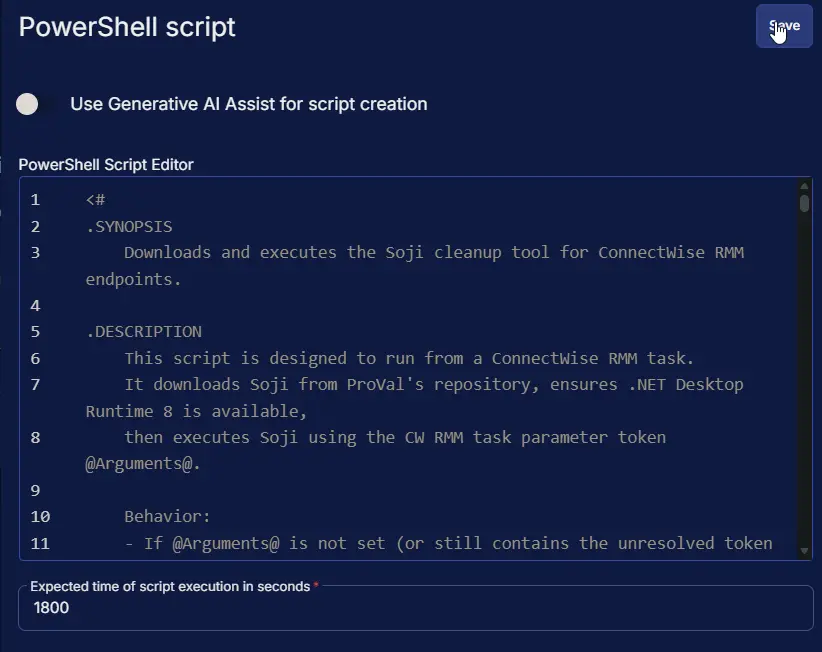This screenshot has height=652, width=822.
Task: Click the Save button
Action: pyautogui.click(x=784, y=26)
